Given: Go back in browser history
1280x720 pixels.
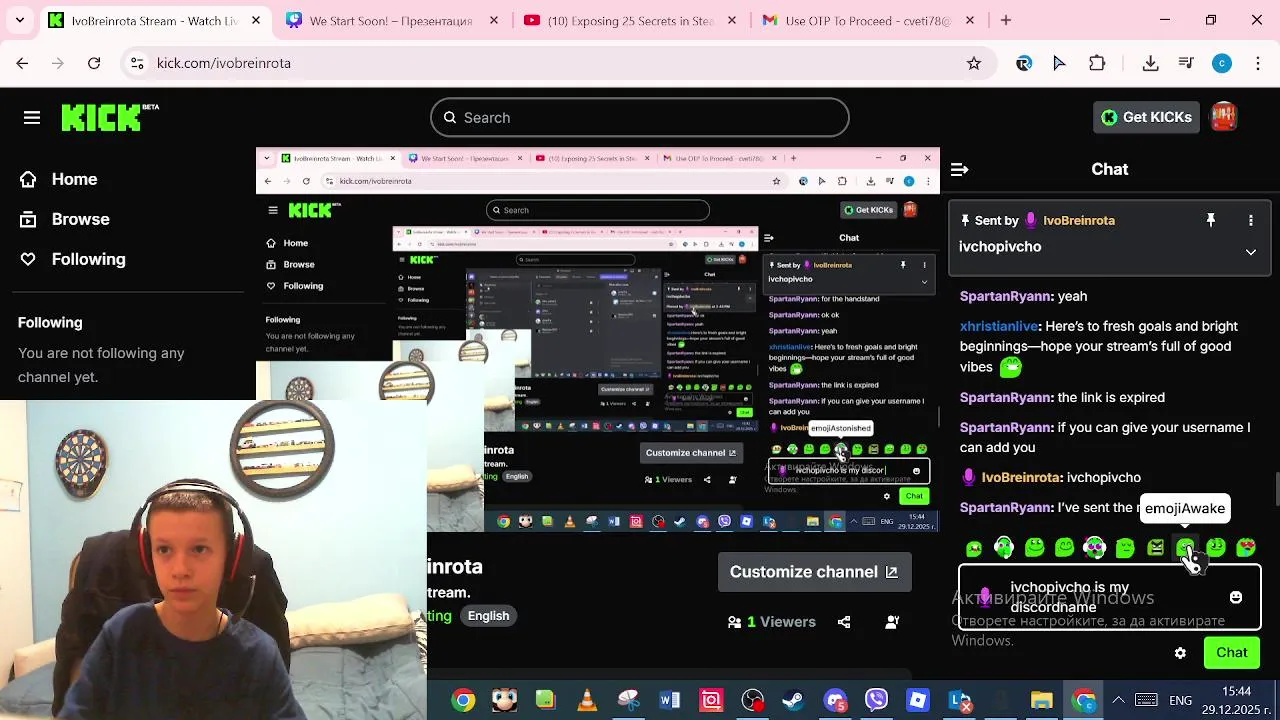Looking at the screenshot, I should [22, 63].
